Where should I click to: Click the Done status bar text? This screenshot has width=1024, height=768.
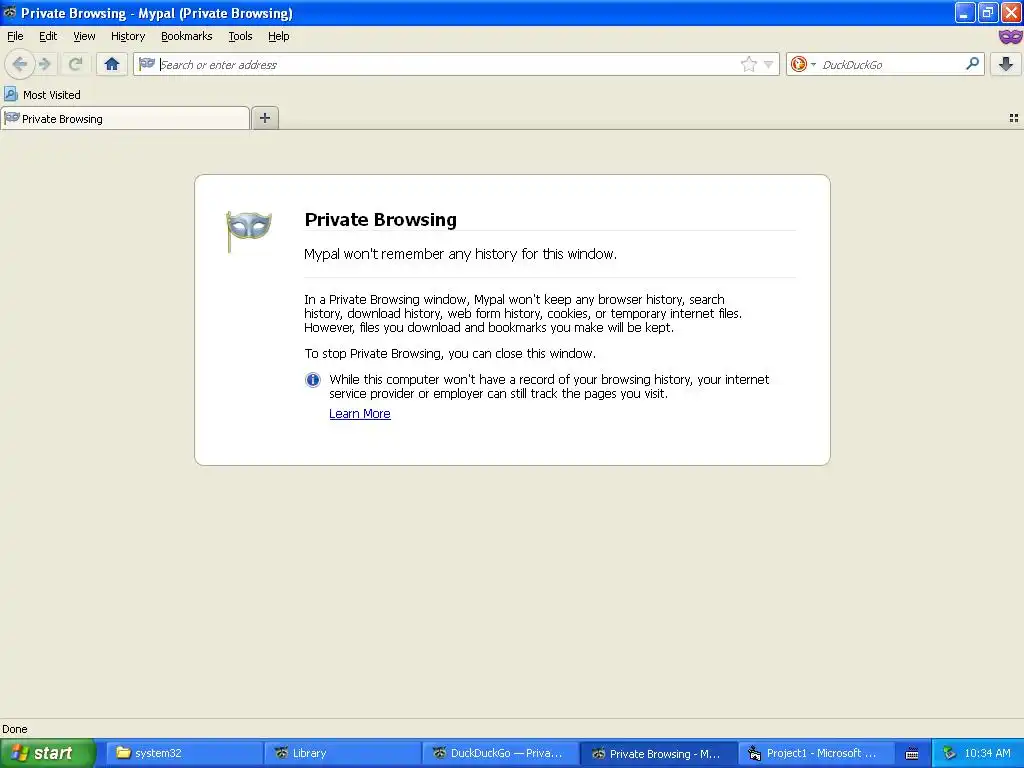[14, 729]
